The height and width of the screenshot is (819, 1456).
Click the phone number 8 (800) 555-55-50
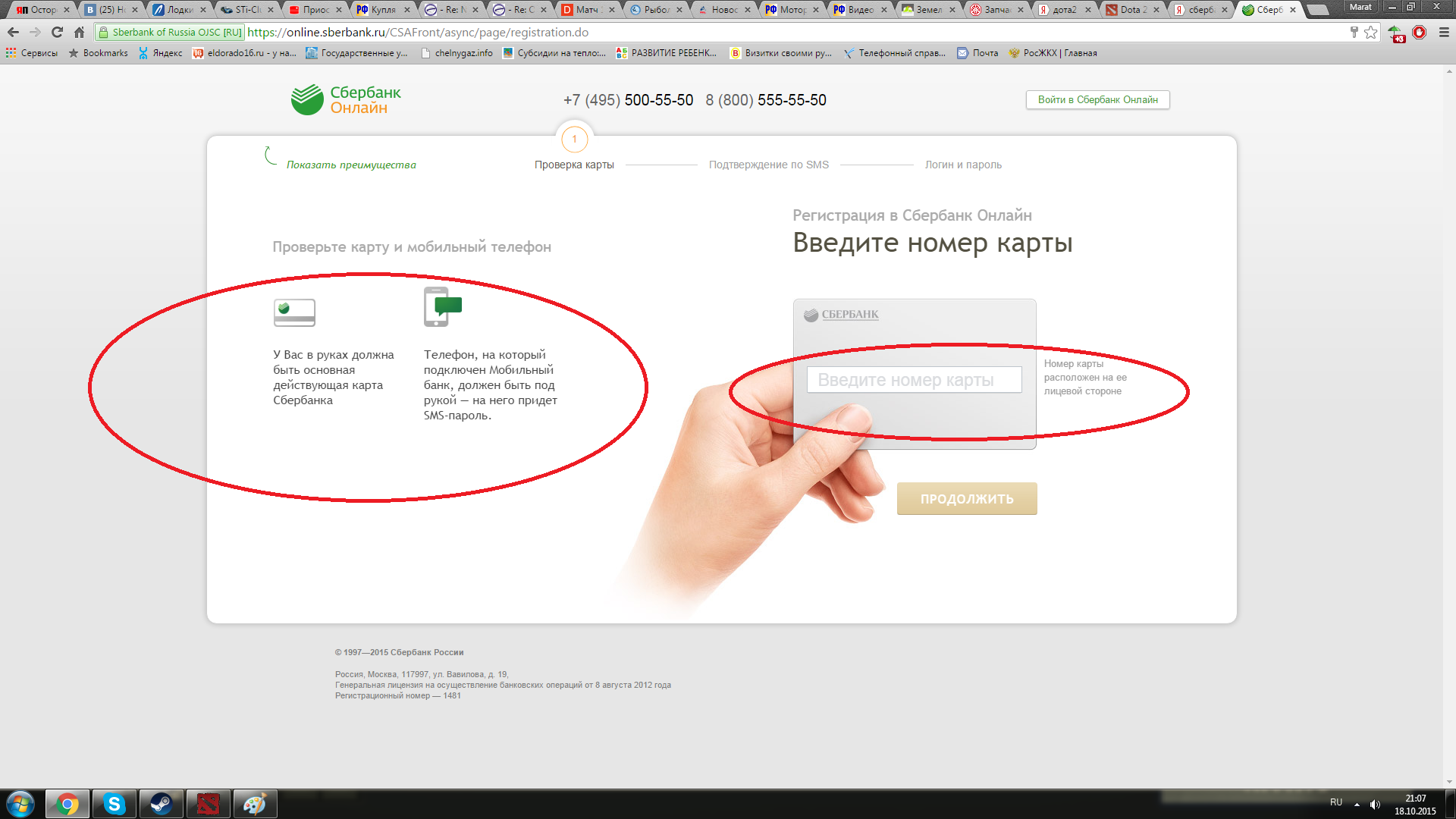click(766, 100)
